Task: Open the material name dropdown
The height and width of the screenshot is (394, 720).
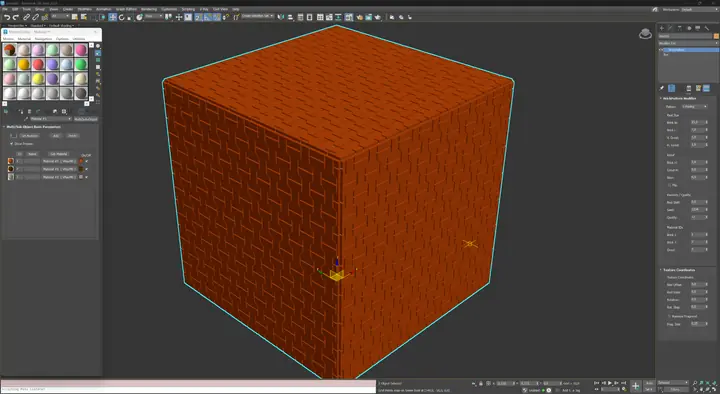Action: point(51,119)
